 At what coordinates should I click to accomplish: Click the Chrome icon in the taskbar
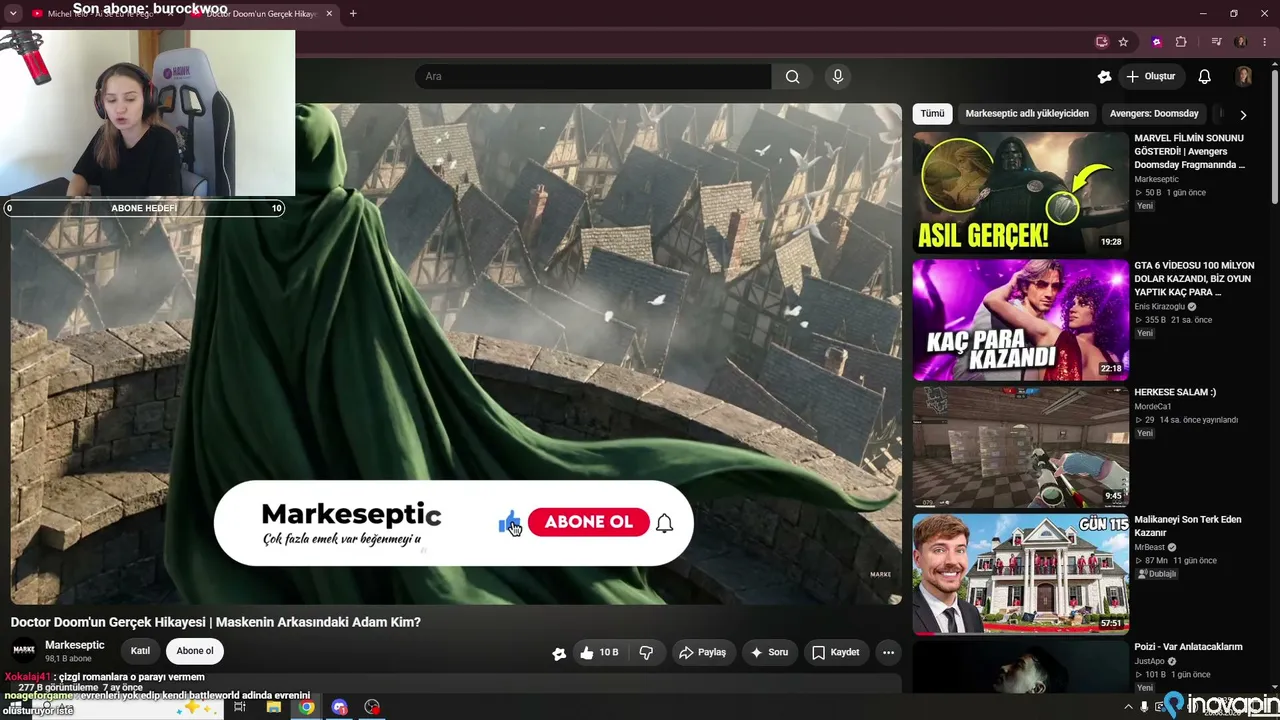(x=306, y=707)
